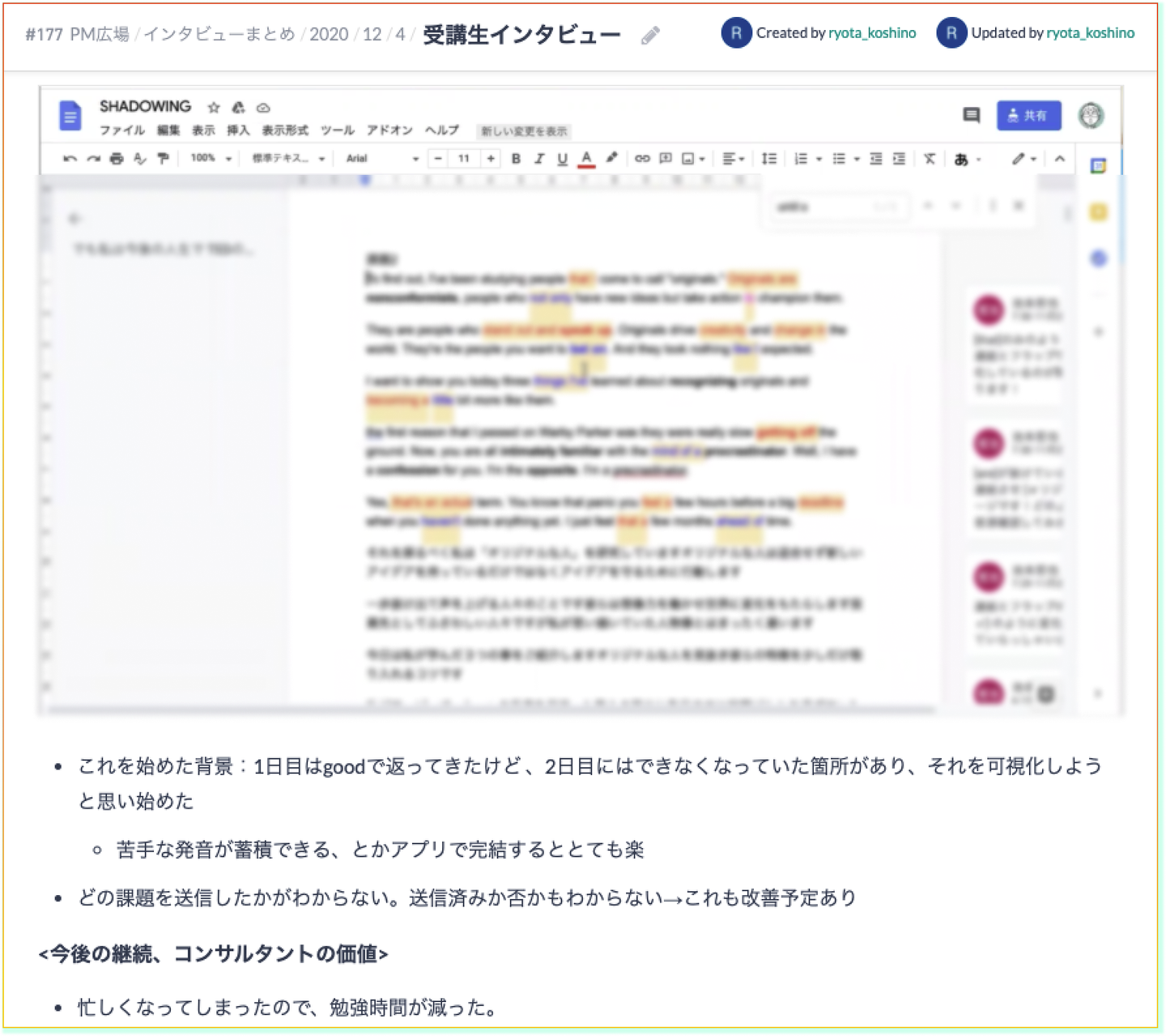The image size is (1166, 1036).
Task: Open the アドオン menu
Action: 389,130
